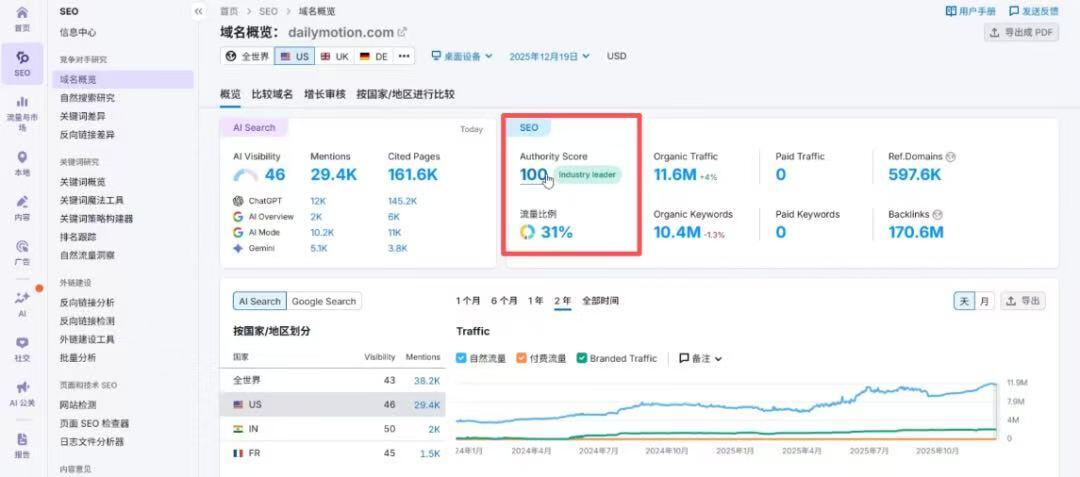Open dailymotion.com external link icon
1080x477 pixels.
[402, 32]
